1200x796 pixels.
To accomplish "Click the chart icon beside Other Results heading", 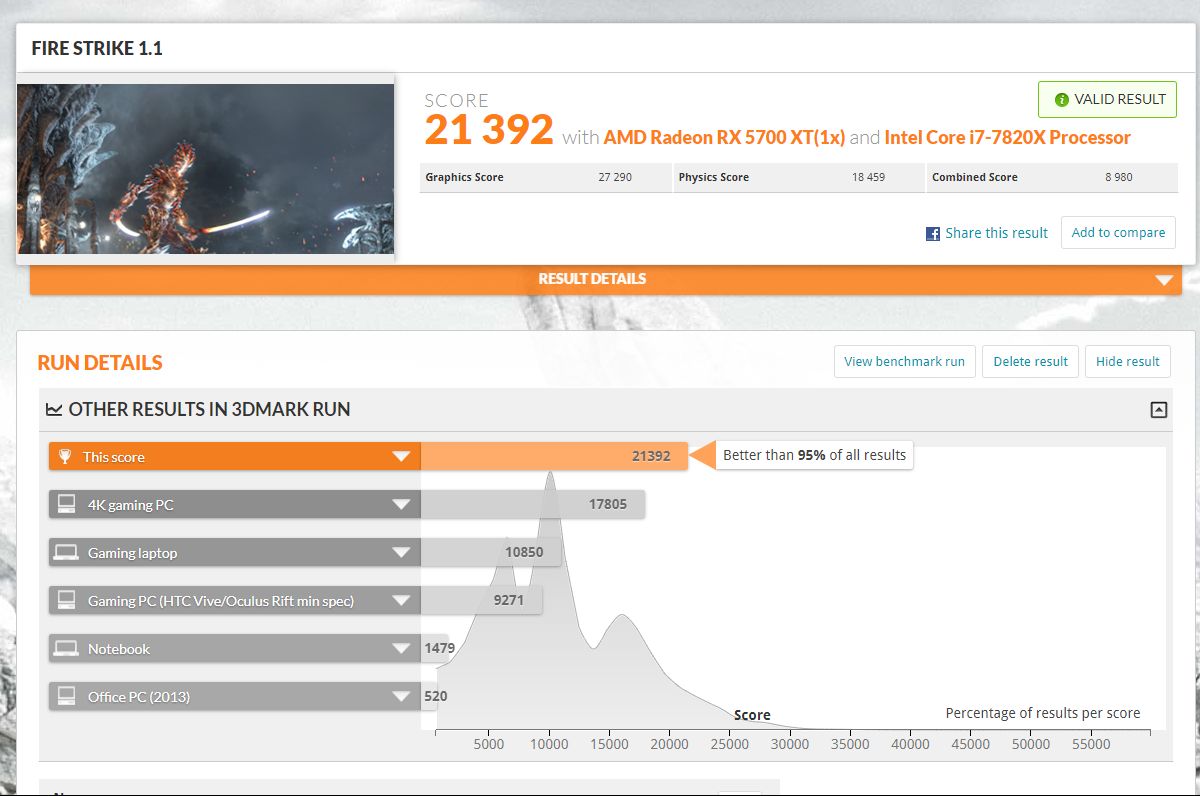I will point(54,410).
